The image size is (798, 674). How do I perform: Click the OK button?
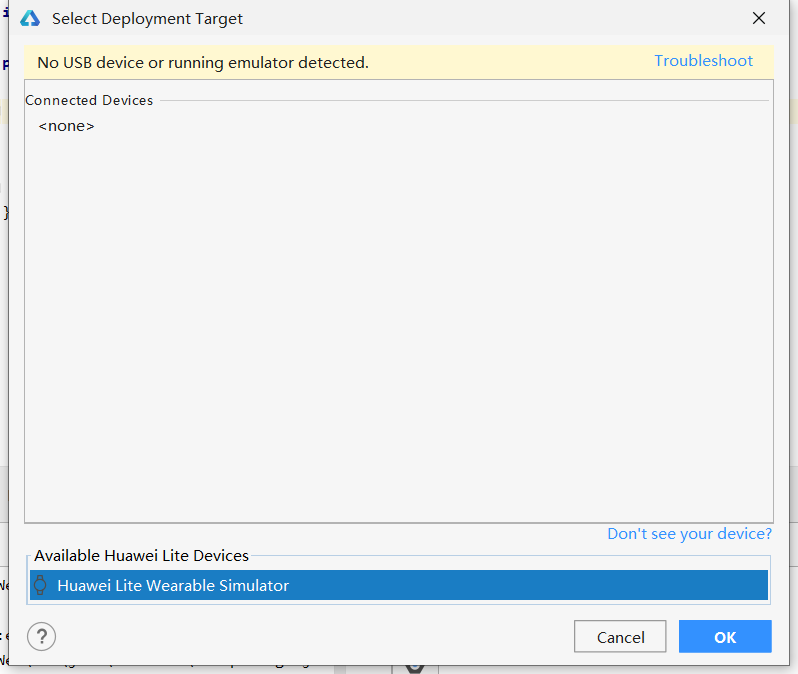(725, 636)
